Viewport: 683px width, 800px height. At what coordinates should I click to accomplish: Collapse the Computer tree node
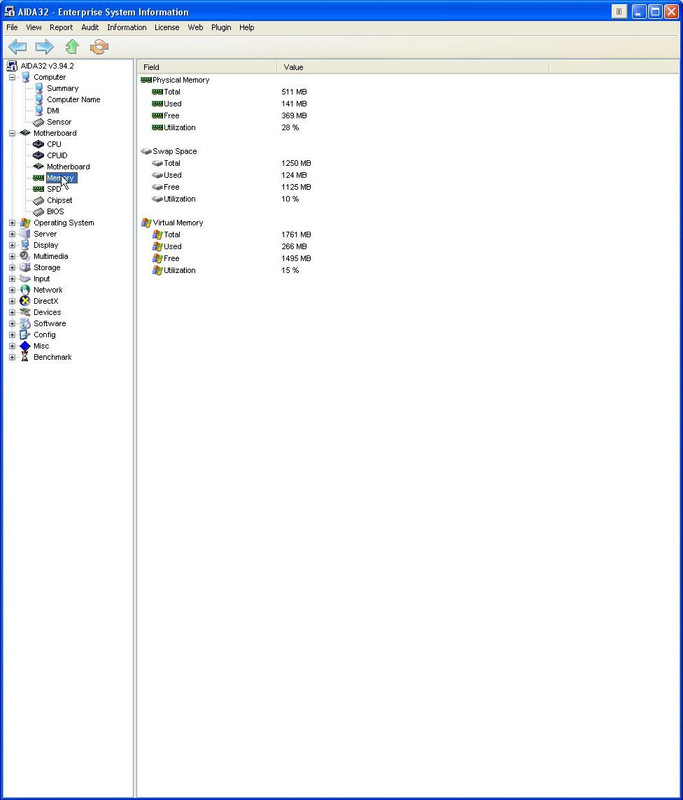pyautogui.click(x=12, y=77)
